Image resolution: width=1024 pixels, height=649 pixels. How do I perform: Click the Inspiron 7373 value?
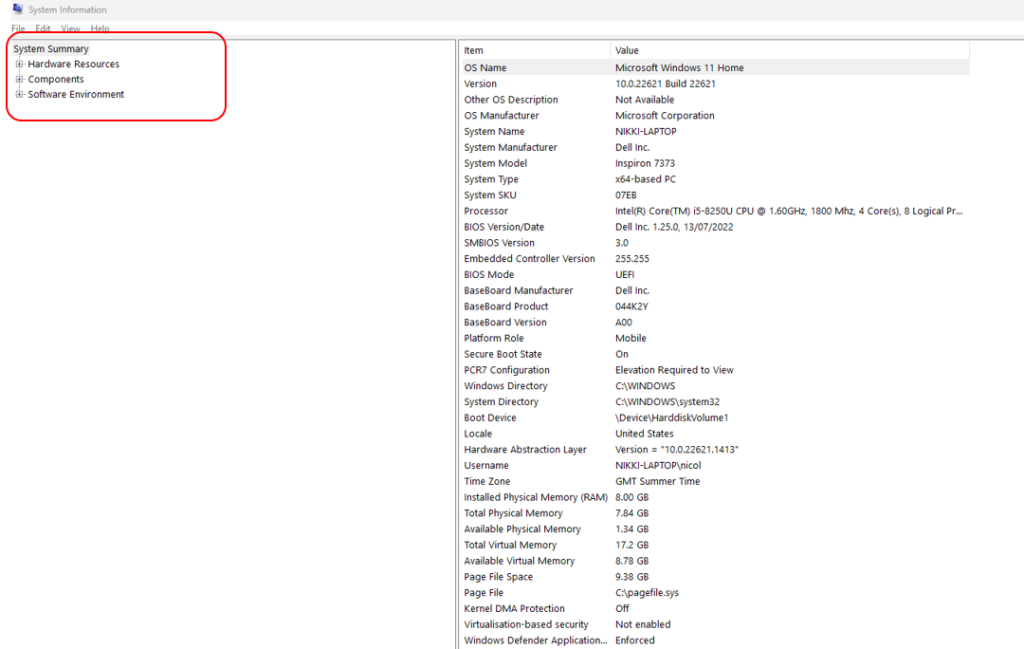tap(645, 163)
